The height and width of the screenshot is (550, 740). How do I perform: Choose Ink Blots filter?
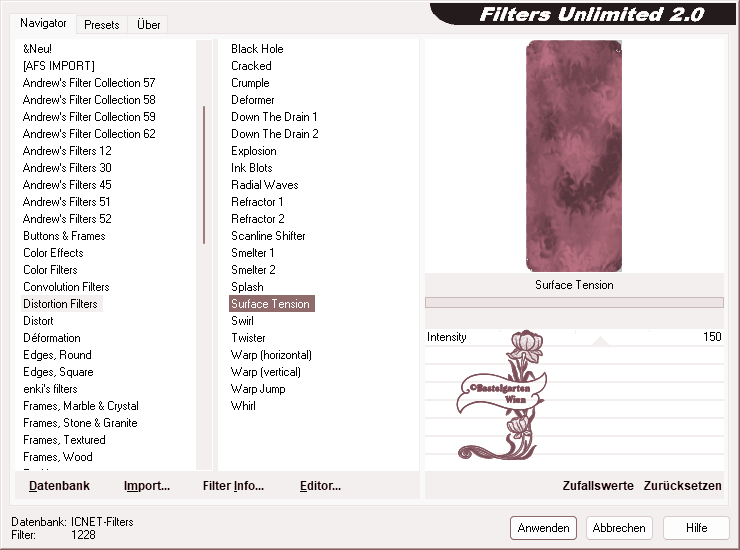tap(252, 168)
